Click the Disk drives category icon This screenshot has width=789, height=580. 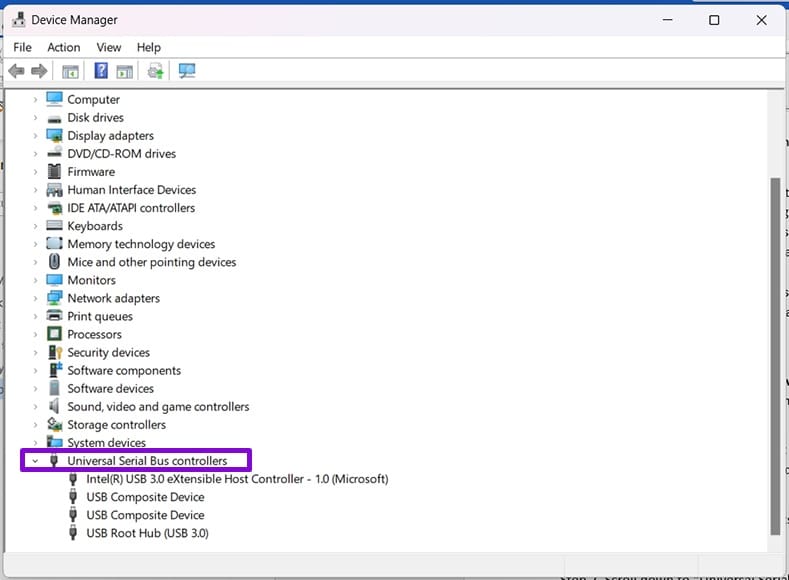click(x=54, y=119)
